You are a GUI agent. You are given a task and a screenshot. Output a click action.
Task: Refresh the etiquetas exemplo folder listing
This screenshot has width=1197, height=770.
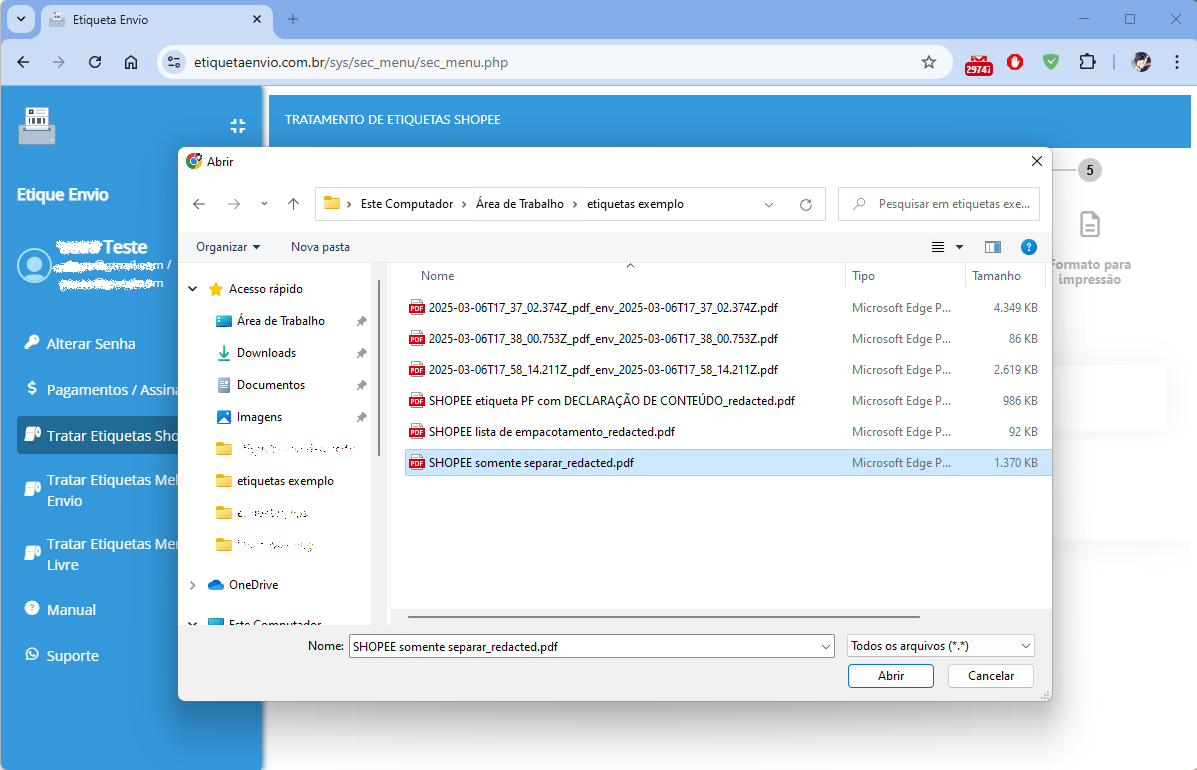click(805, 205)
